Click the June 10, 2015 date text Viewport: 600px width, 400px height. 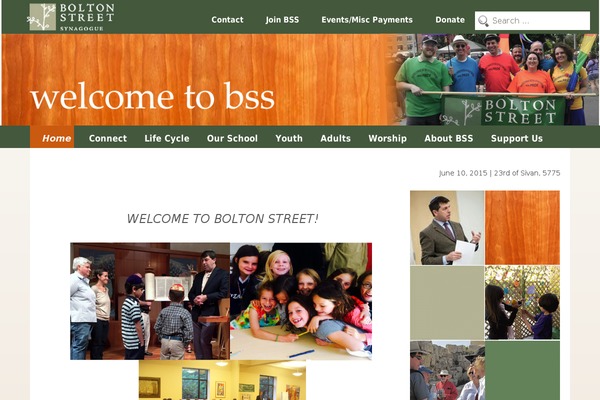[x=463, y=173]
